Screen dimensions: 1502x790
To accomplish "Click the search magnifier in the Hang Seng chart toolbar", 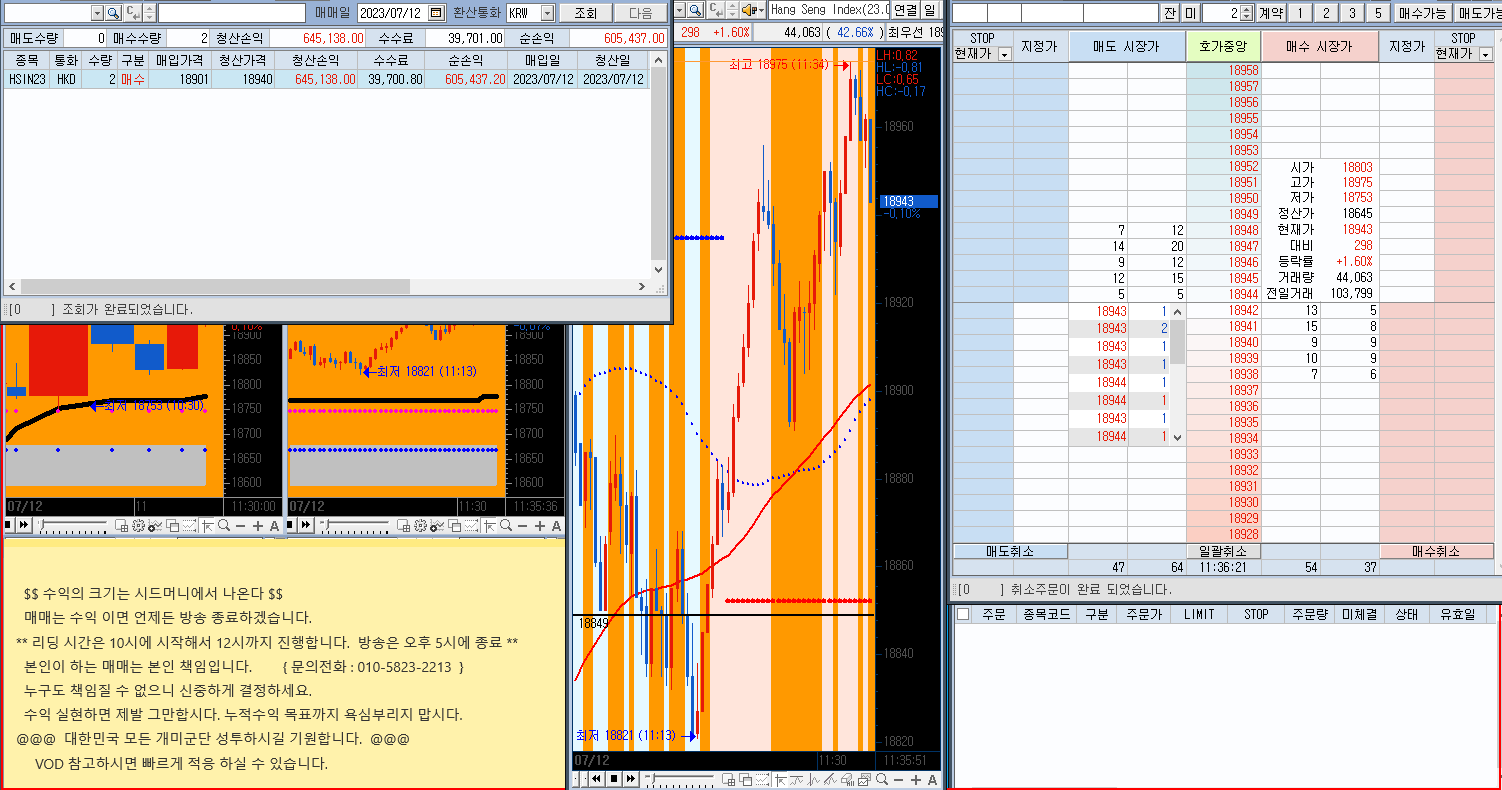I will click(697, 10).
